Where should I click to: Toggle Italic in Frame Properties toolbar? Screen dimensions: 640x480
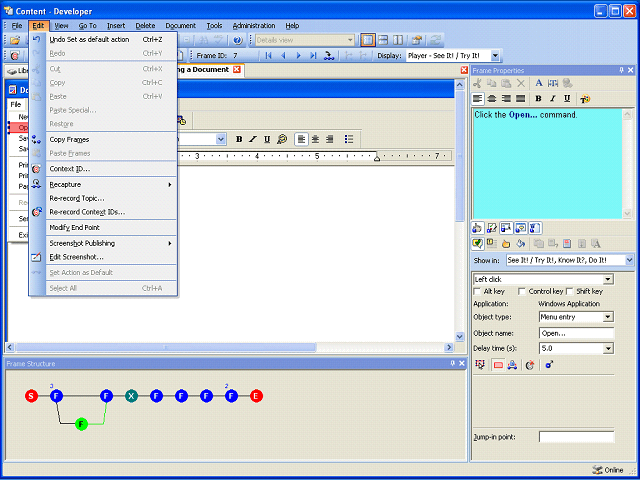tap(553, 98)
